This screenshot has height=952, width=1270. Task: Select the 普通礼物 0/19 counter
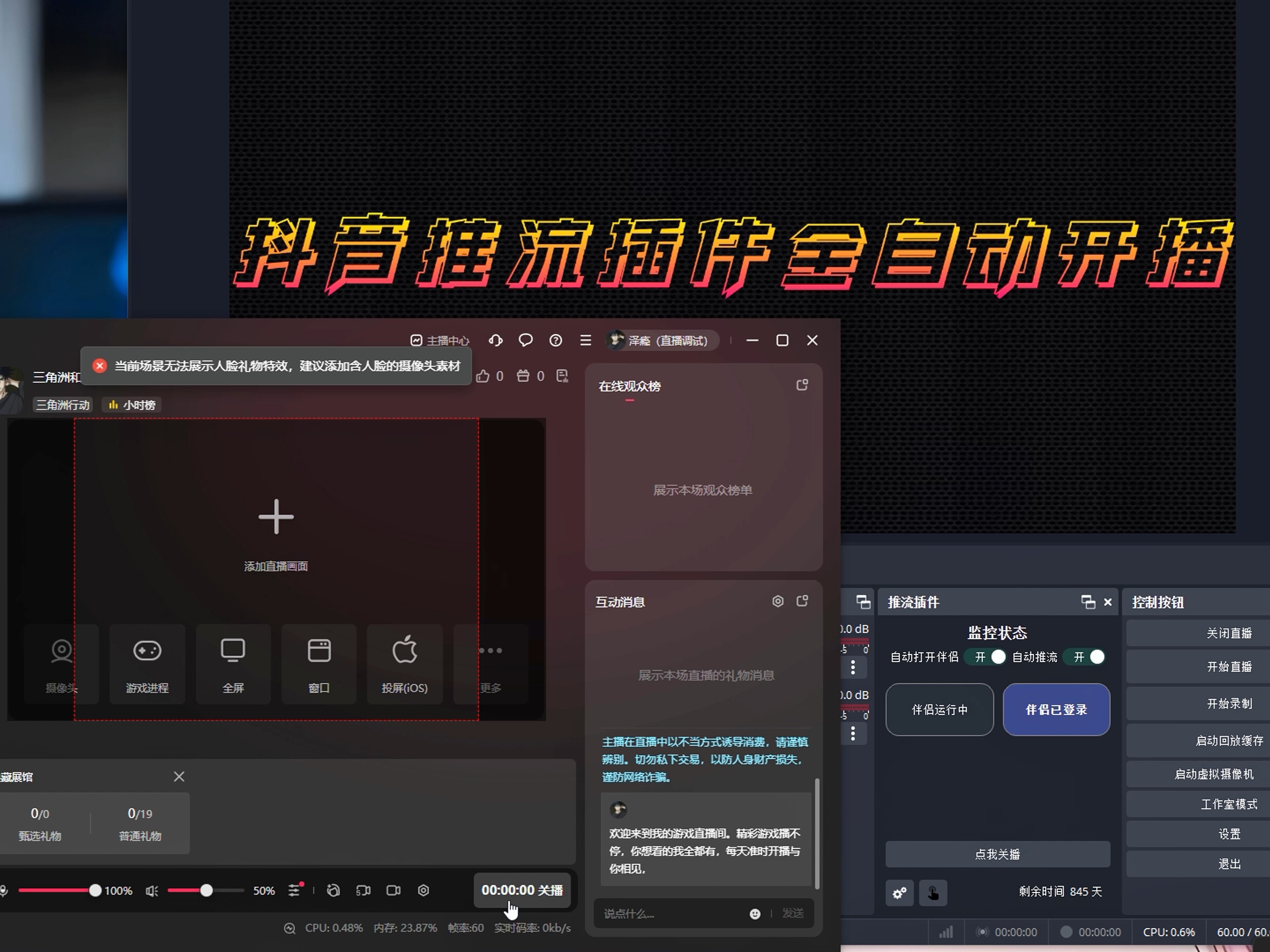(140, 824)
